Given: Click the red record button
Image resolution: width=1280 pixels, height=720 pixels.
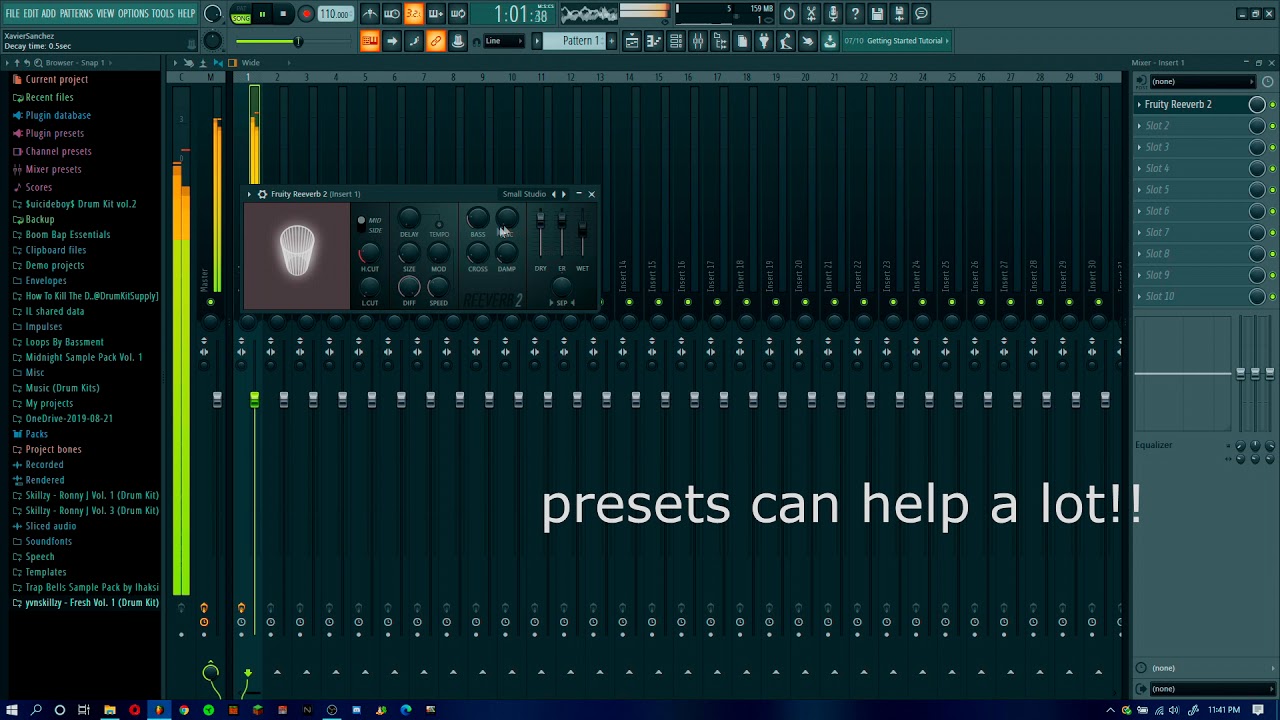Looking at the screenshot, I should [306, 14].
